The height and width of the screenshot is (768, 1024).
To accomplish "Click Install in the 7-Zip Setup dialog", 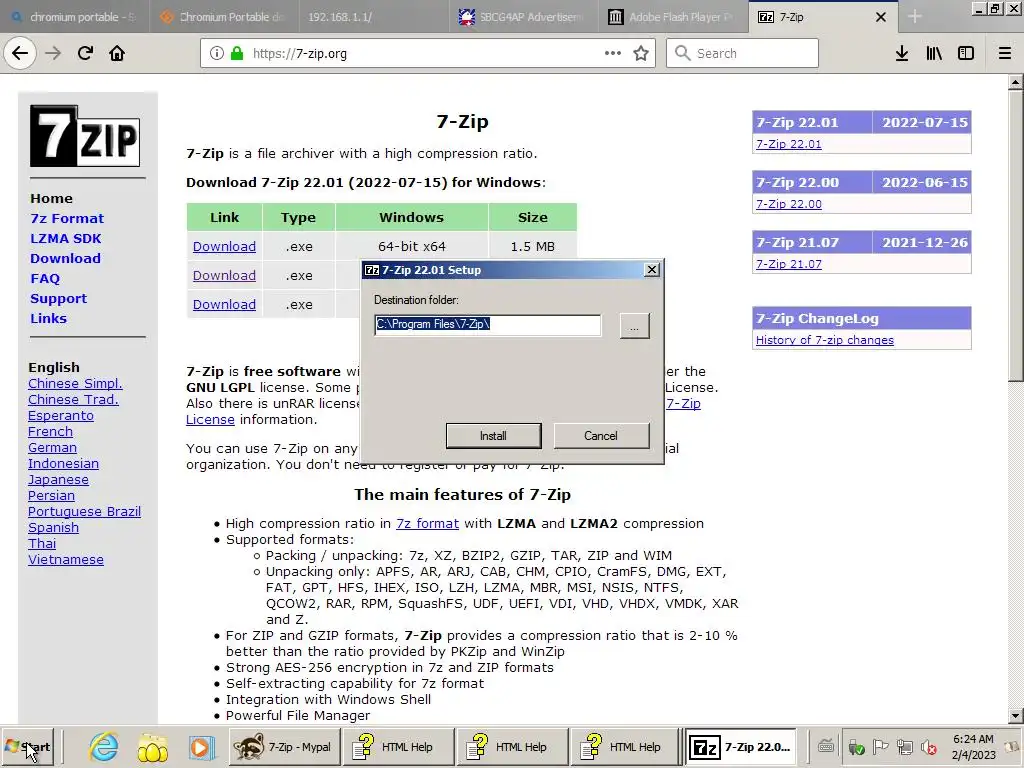I will click(x=493, y=436).
